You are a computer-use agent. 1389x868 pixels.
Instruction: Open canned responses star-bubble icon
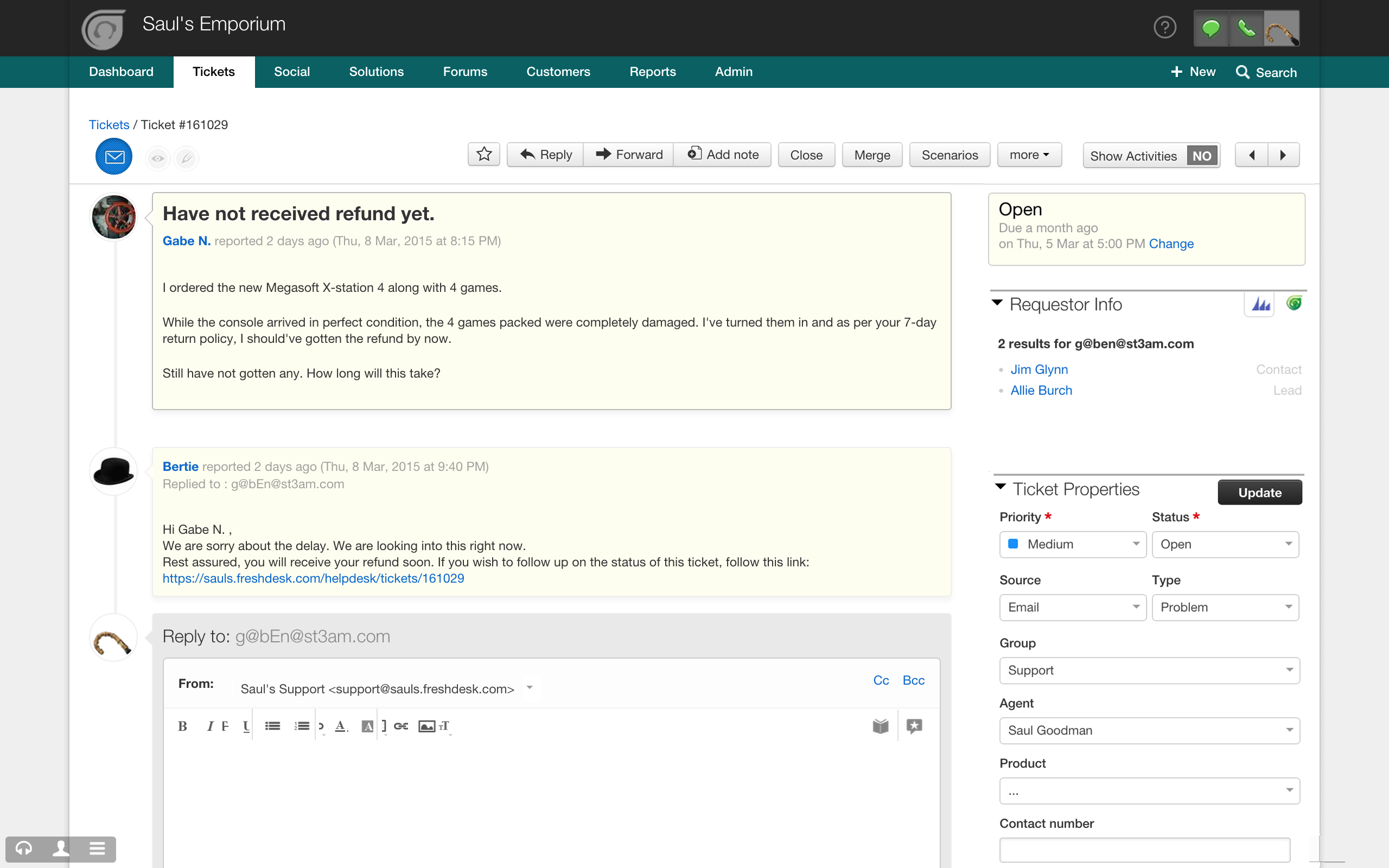click(x=914, y=726)
